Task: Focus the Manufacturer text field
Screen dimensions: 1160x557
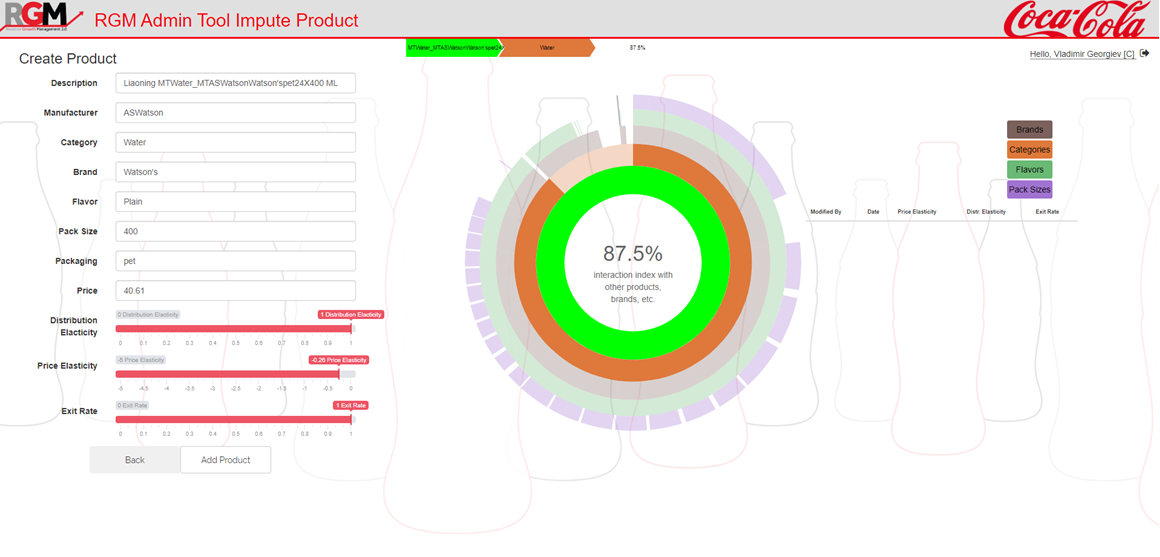Action: point(235,113)
